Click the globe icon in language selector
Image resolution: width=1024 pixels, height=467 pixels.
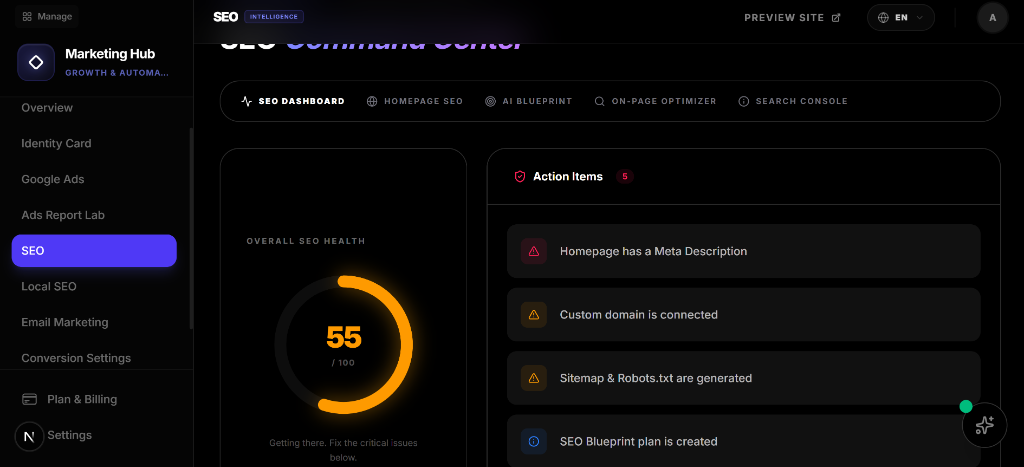884,18
